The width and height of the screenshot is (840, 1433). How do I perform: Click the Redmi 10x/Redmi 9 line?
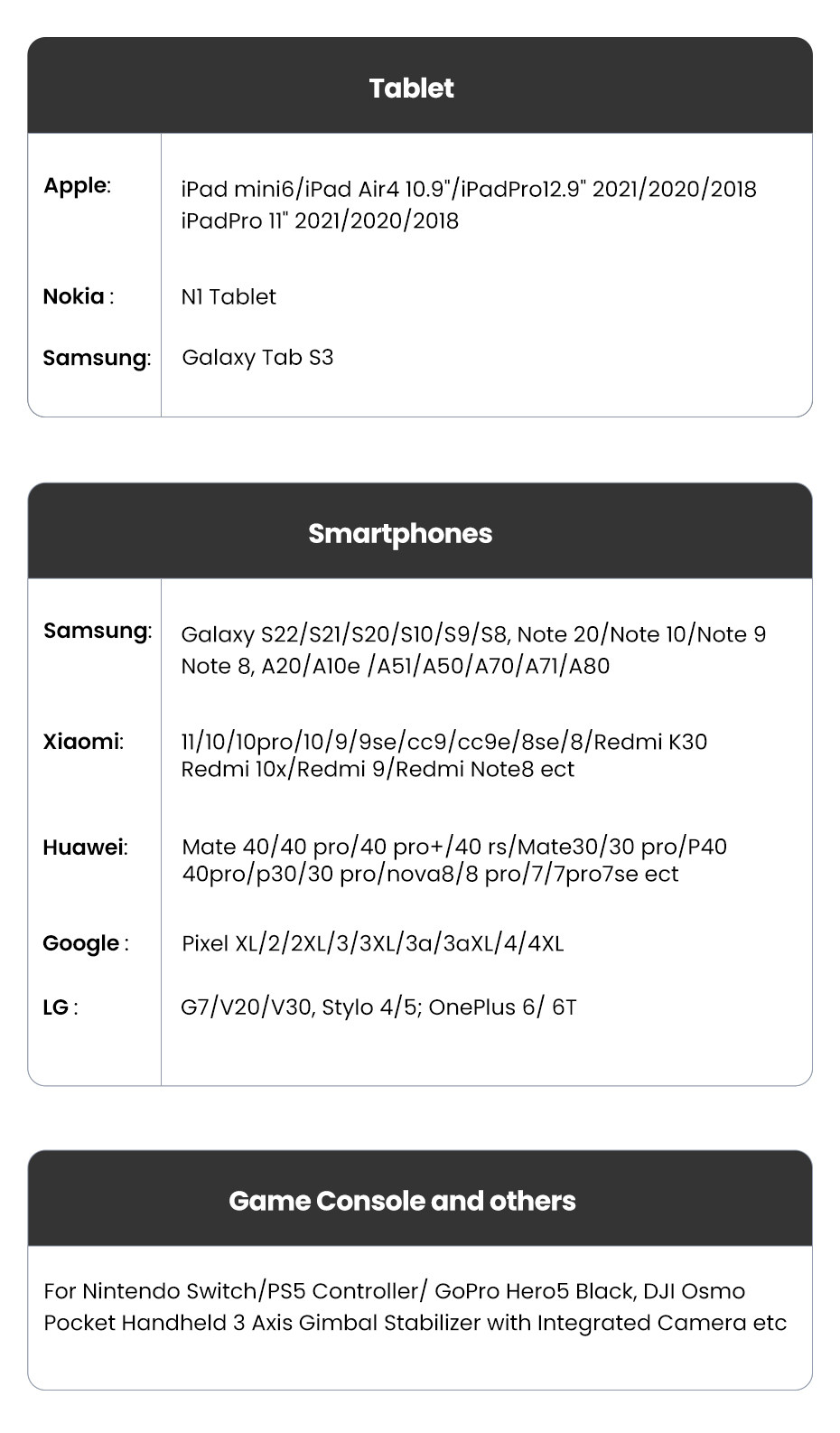coord(378,770)
